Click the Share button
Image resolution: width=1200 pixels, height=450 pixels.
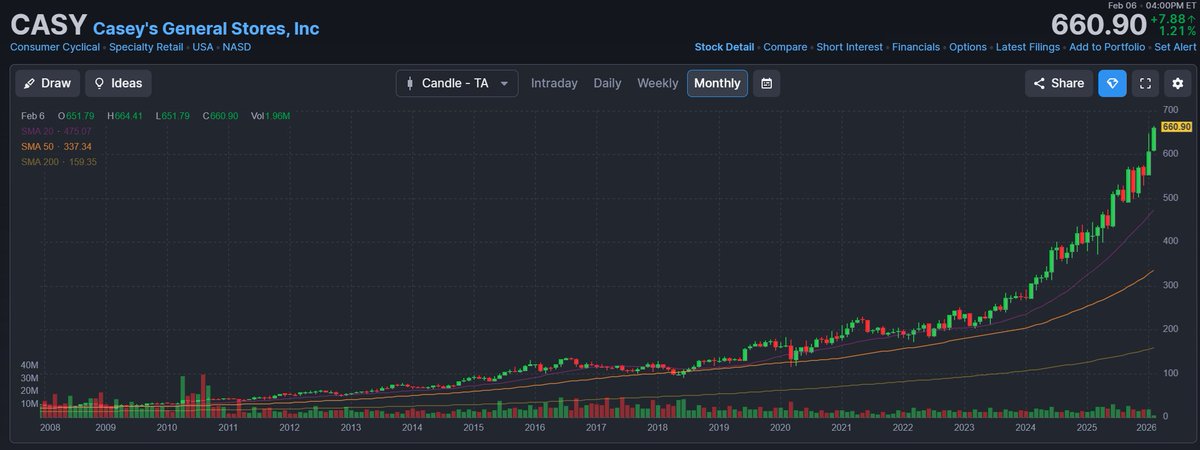click(x=1058, y=83)
